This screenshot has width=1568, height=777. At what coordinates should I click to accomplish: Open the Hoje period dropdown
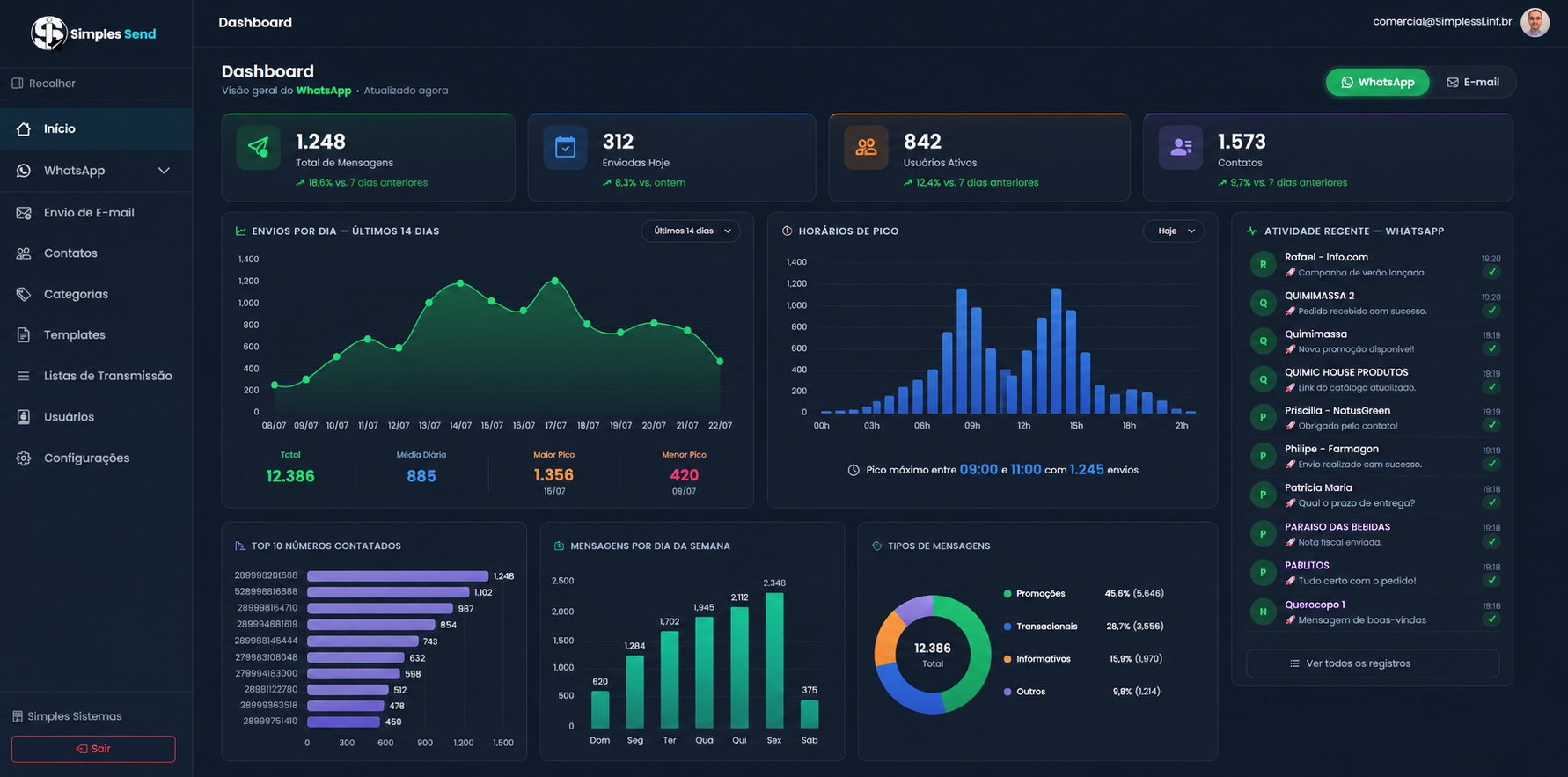(x=1174, y=231)
